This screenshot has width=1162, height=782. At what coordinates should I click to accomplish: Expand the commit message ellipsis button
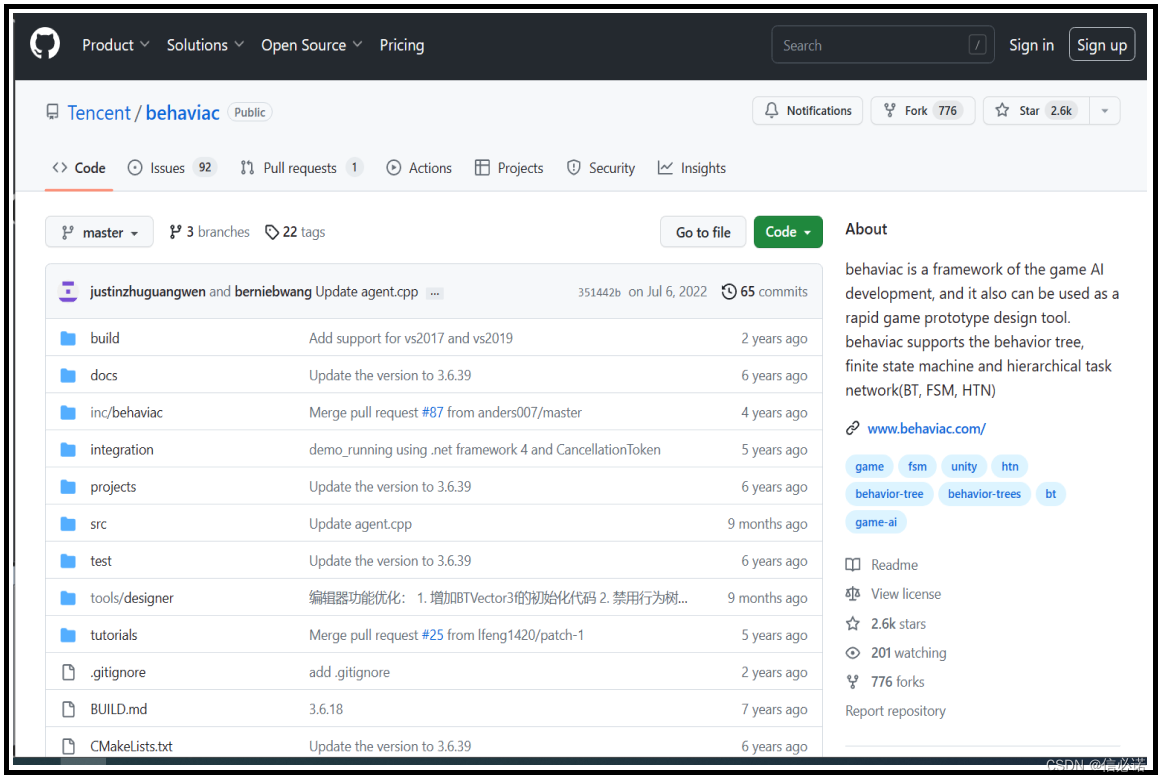435,293
